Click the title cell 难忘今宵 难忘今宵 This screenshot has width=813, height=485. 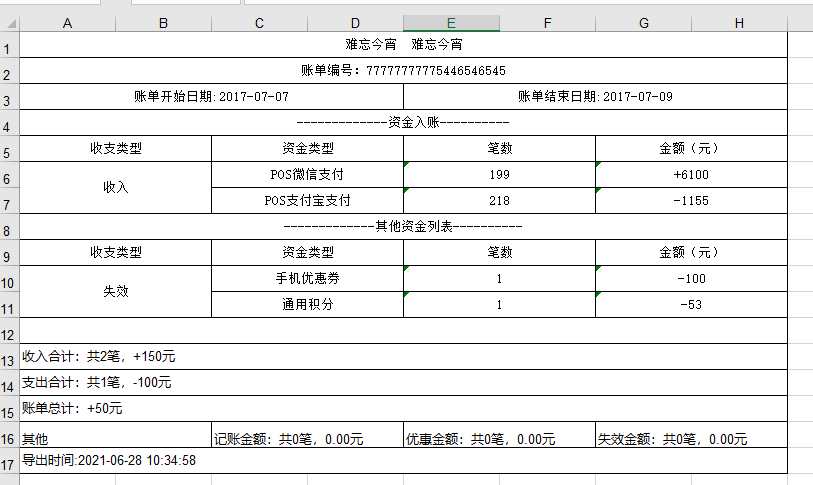coord(403,45)
